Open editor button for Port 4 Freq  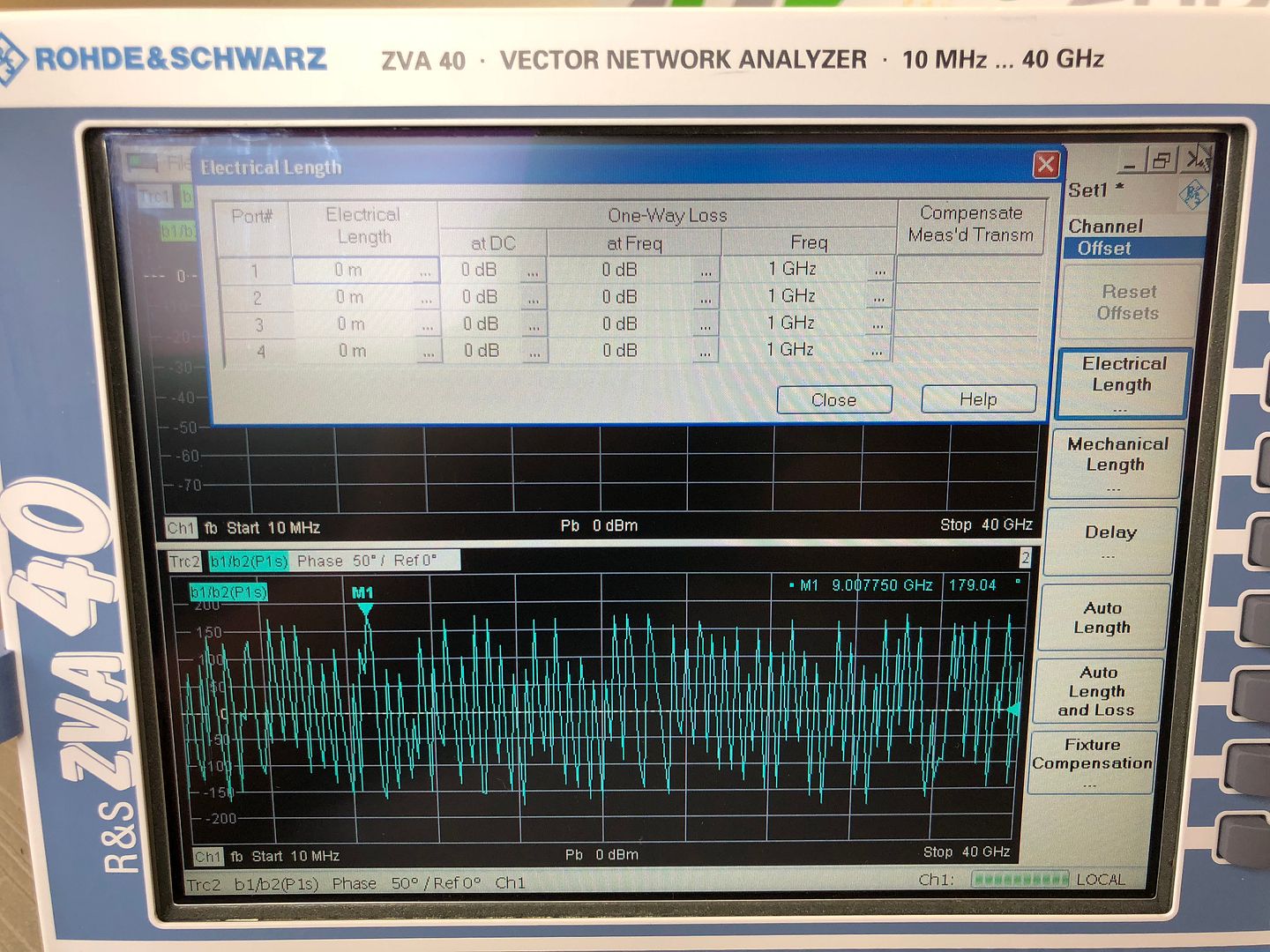(877, 351)
